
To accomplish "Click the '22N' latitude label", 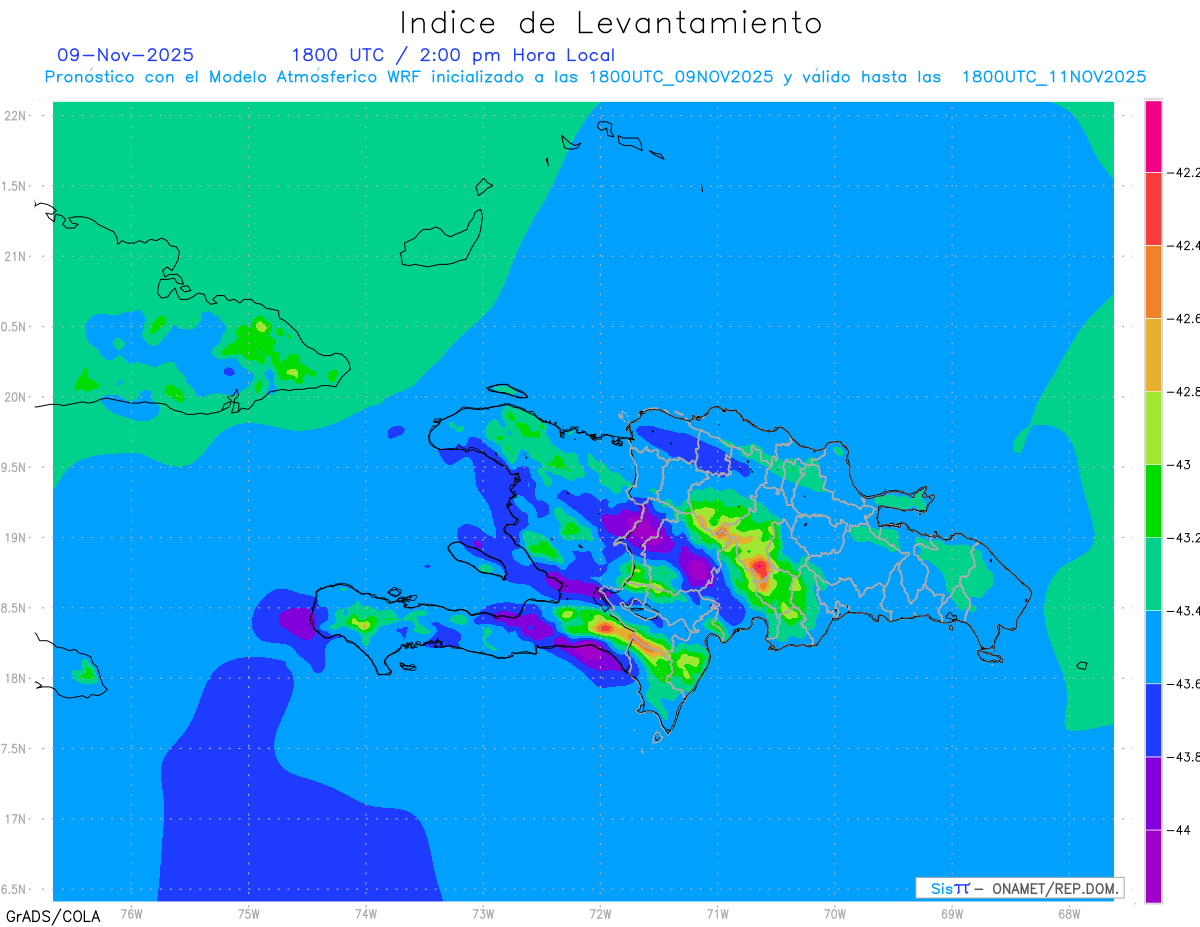I will pyautogui.click(x=15, y=116).
